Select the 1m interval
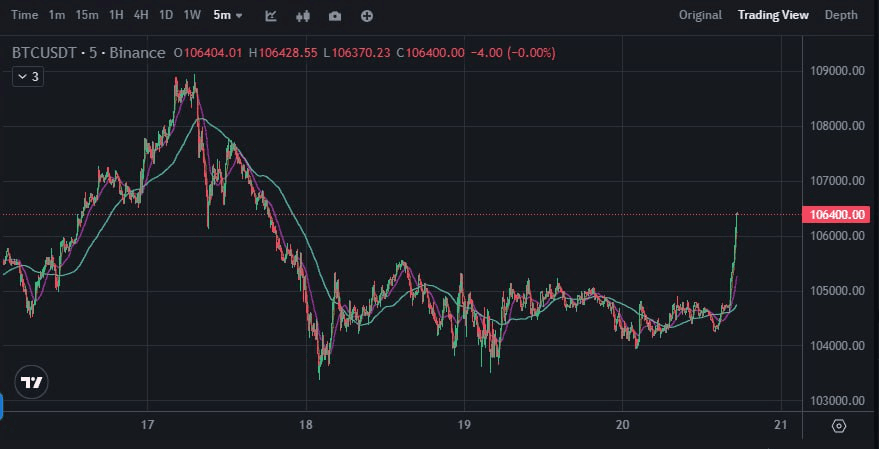 [x=57, y=15]
